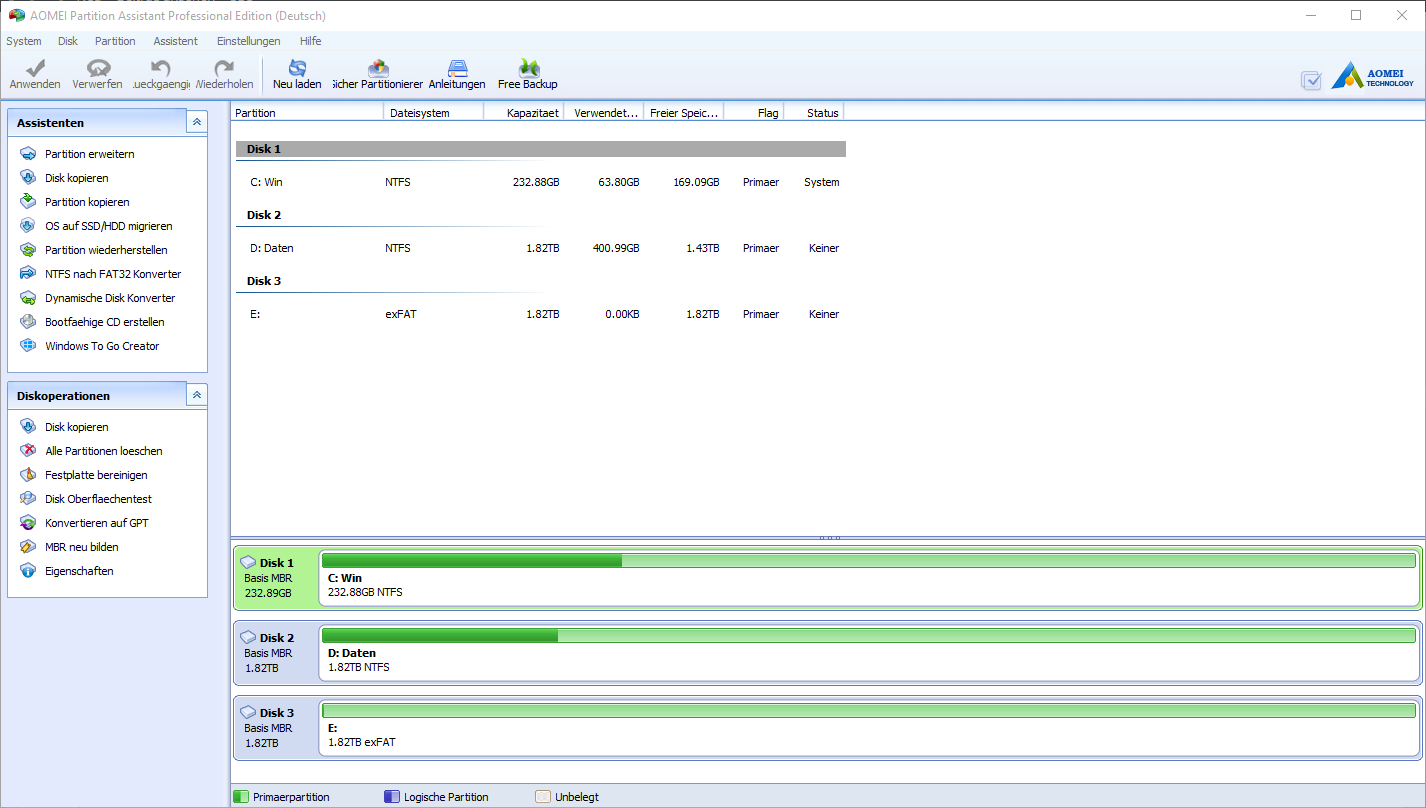Click the Partition wiederherstellen icon
The height and width of the screenshot is (808, 1426).
[x=28, y=250]
